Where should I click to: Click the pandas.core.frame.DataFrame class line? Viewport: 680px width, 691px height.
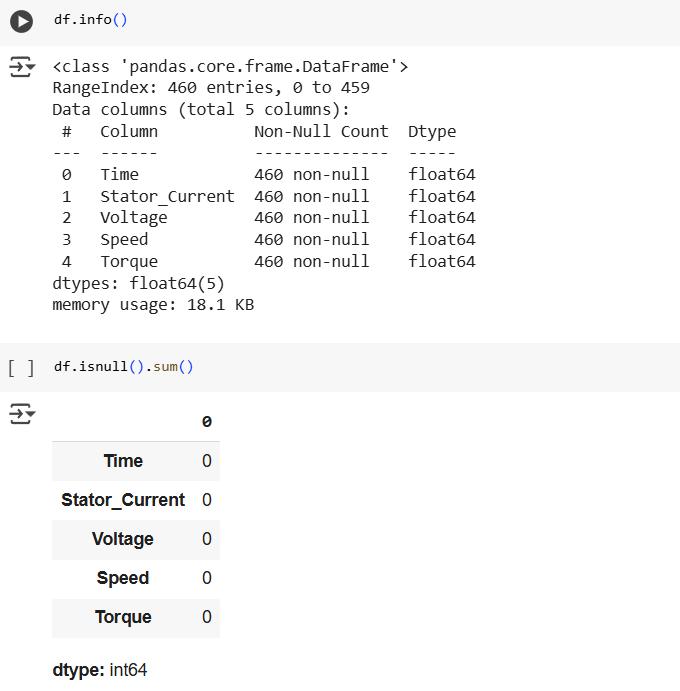coord(230,67)
